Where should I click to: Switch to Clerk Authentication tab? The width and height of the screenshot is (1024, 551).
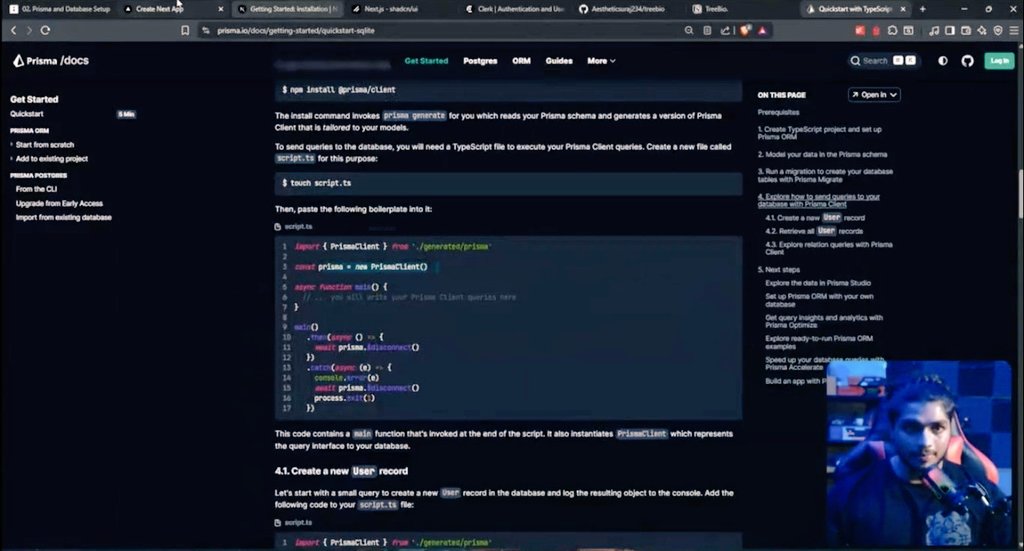point(515,9)
